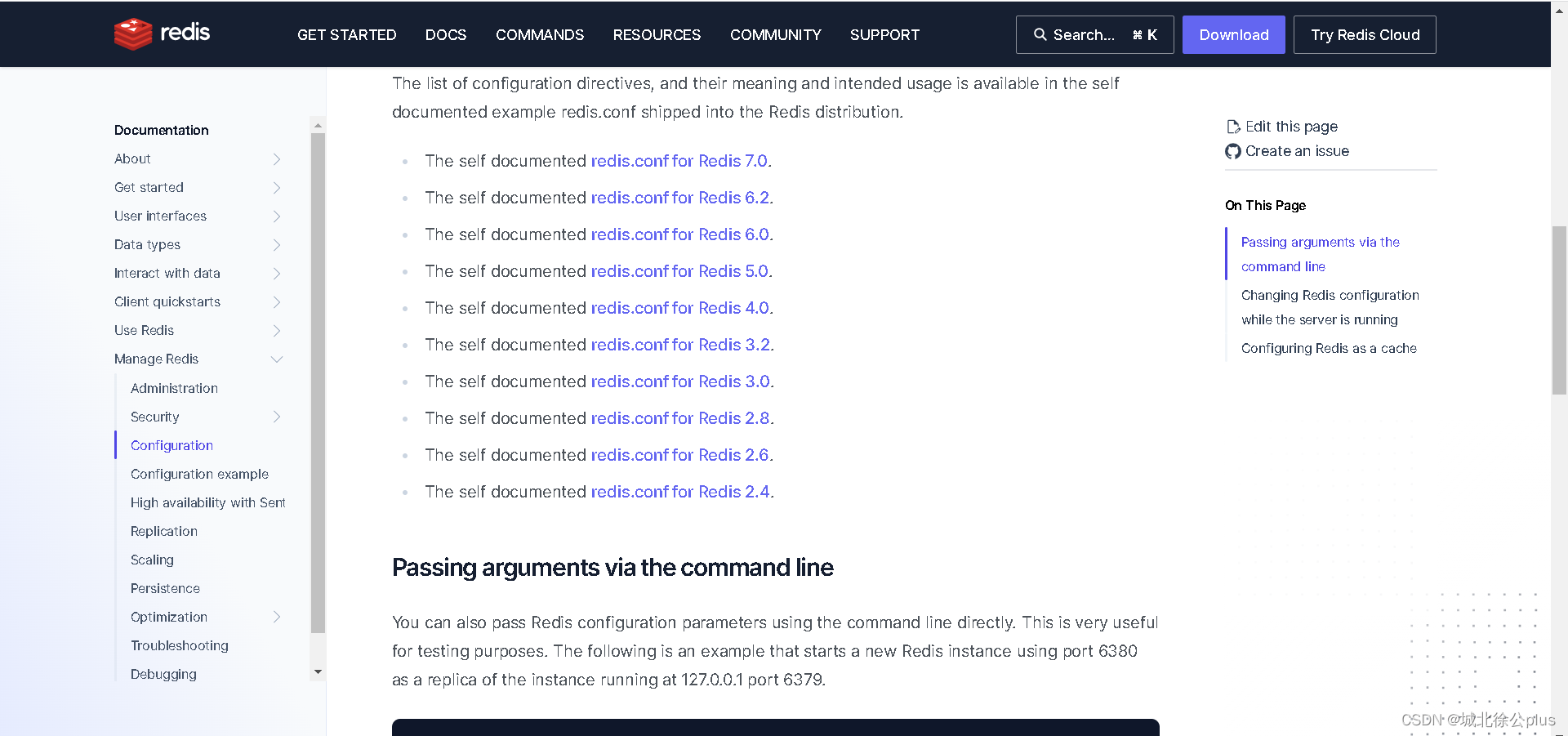Click the Documentation sidebar heading
1568x736 pixels.
coord(162,130)
